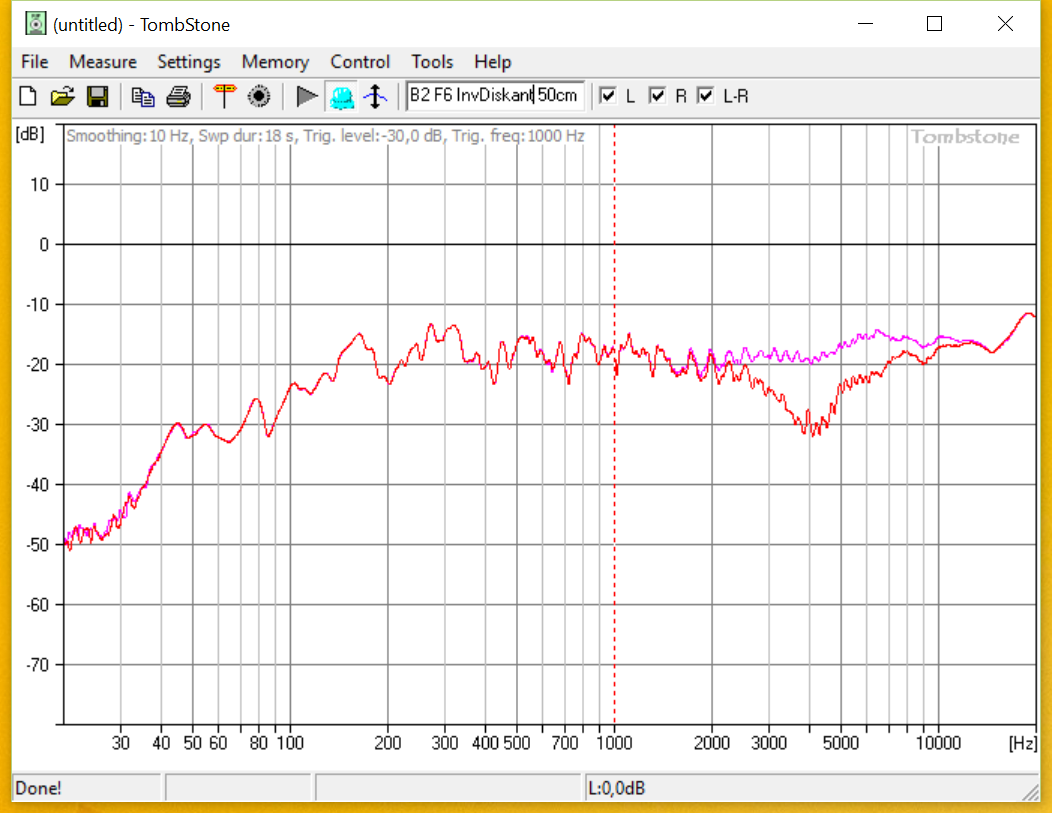Open the File menu
Screen dimensions: 1052x813
tap(35, 62)
